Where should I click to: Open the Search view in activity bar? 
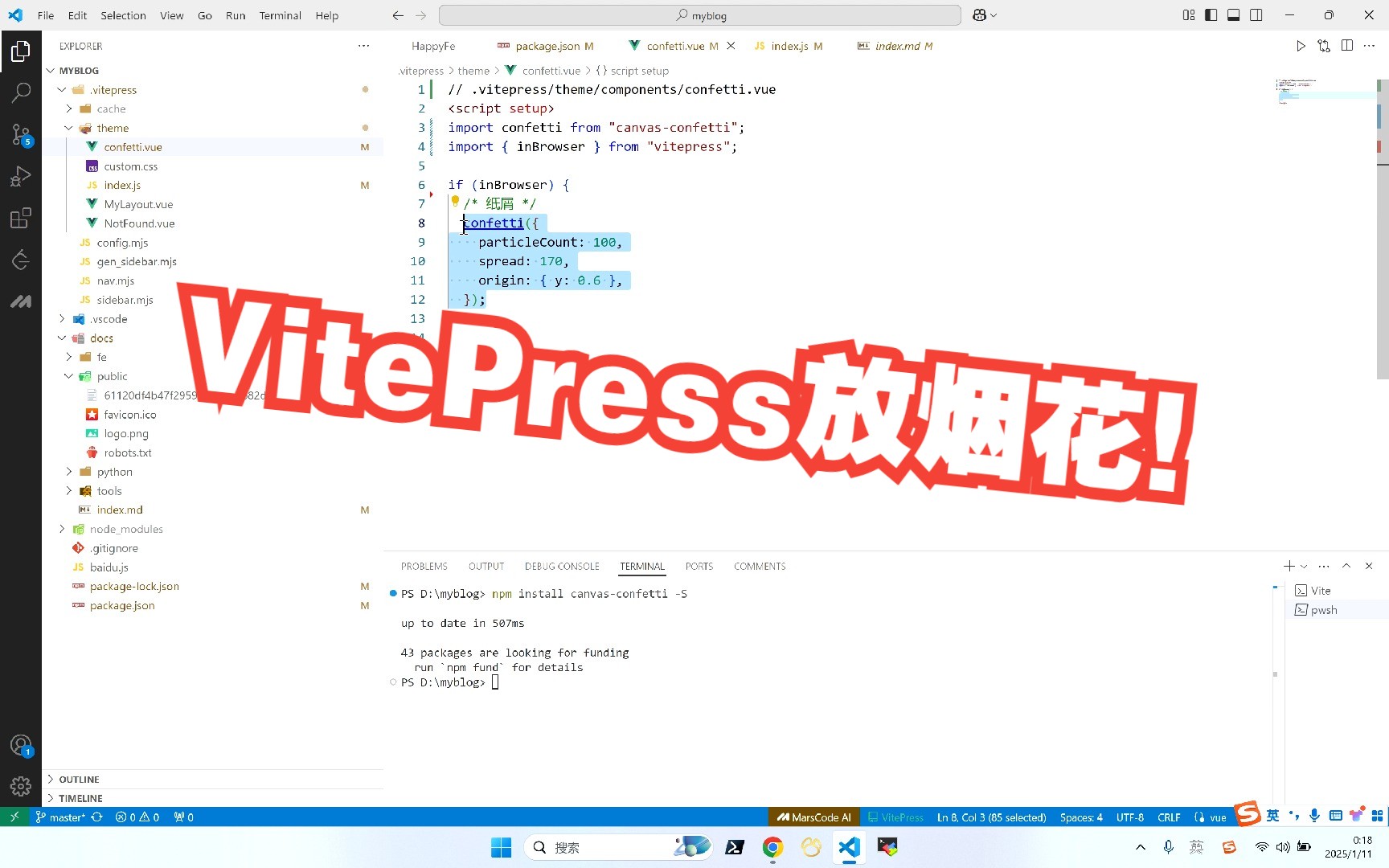point(21,93)
